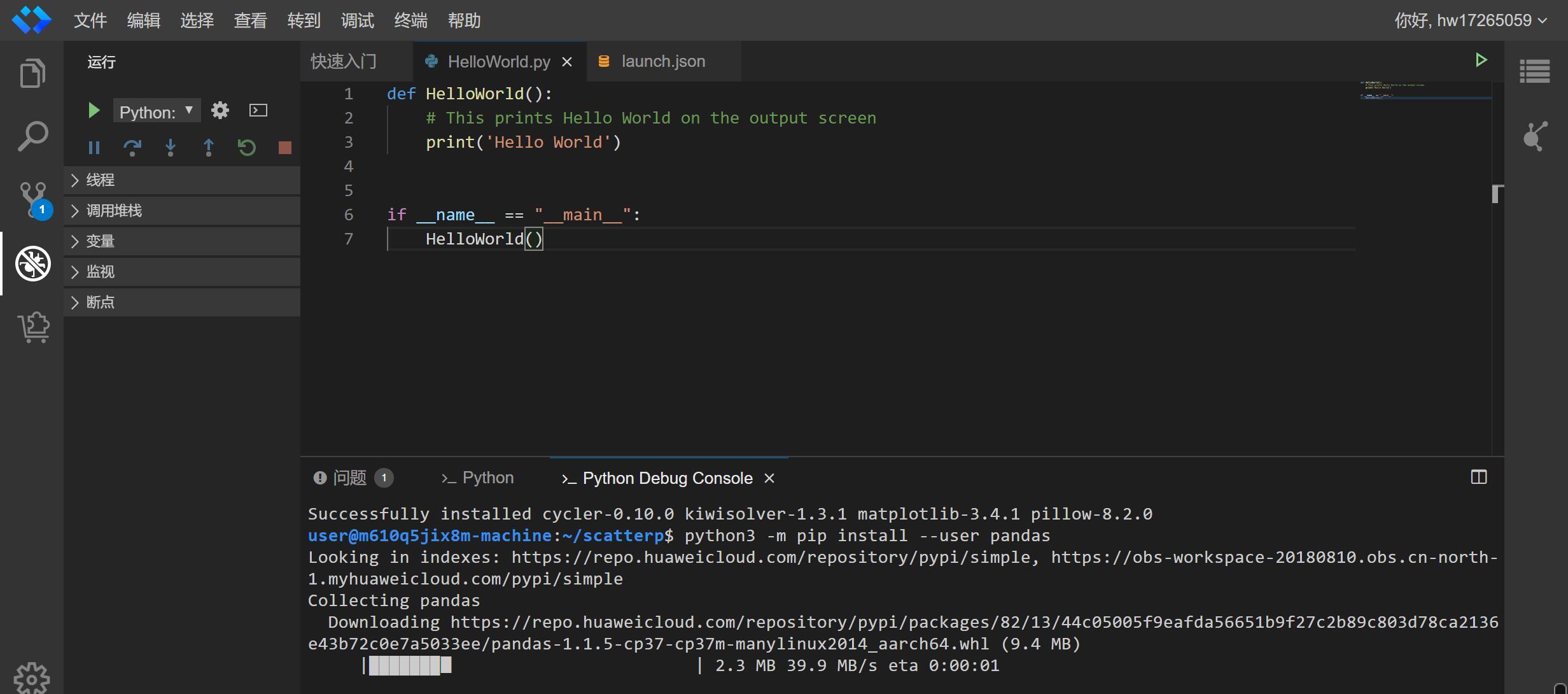The height and width of the screenshot is (694, 1568).
Task: Open the Python configuration dropdown
Action: pyautogui.click(x=157, y=111)
